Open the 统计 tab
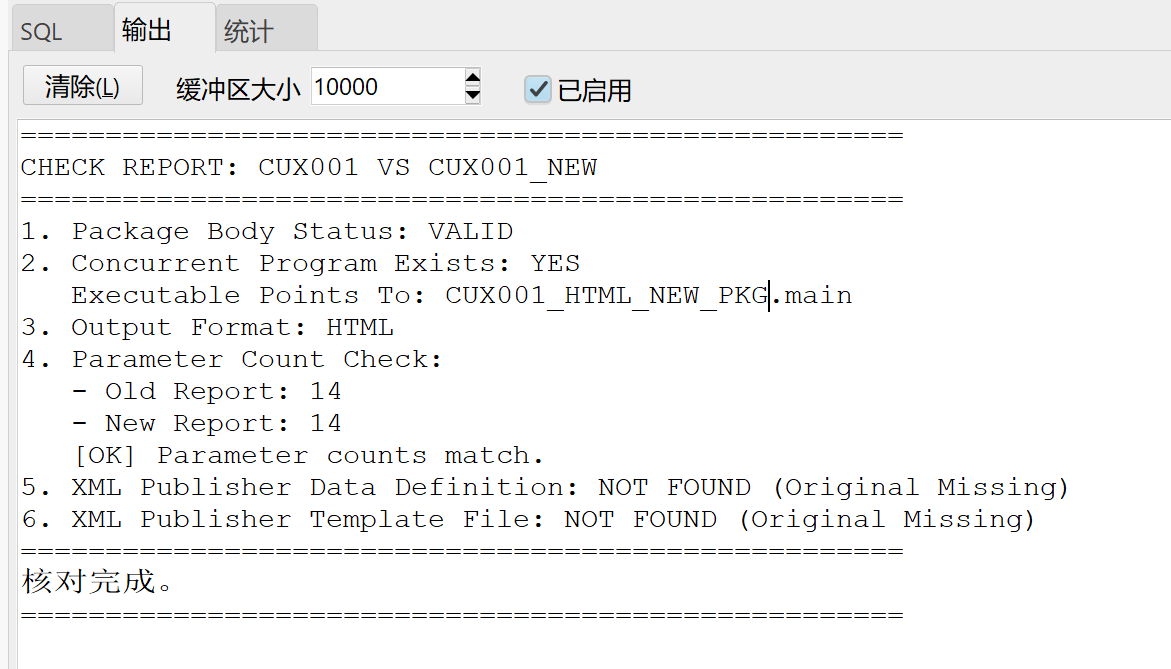Screen dimensions: 1171x669 (265, 28)
